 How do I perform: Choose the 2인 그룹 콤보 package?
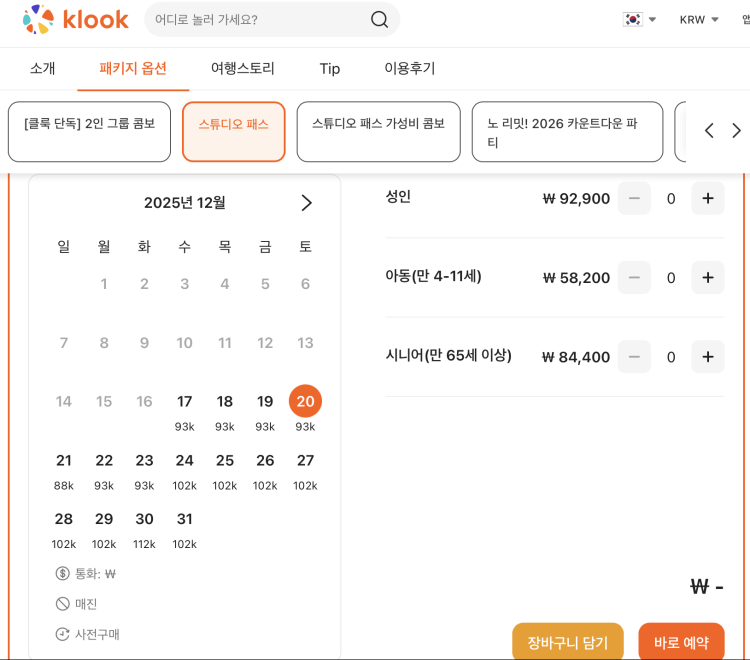(89, 131)
